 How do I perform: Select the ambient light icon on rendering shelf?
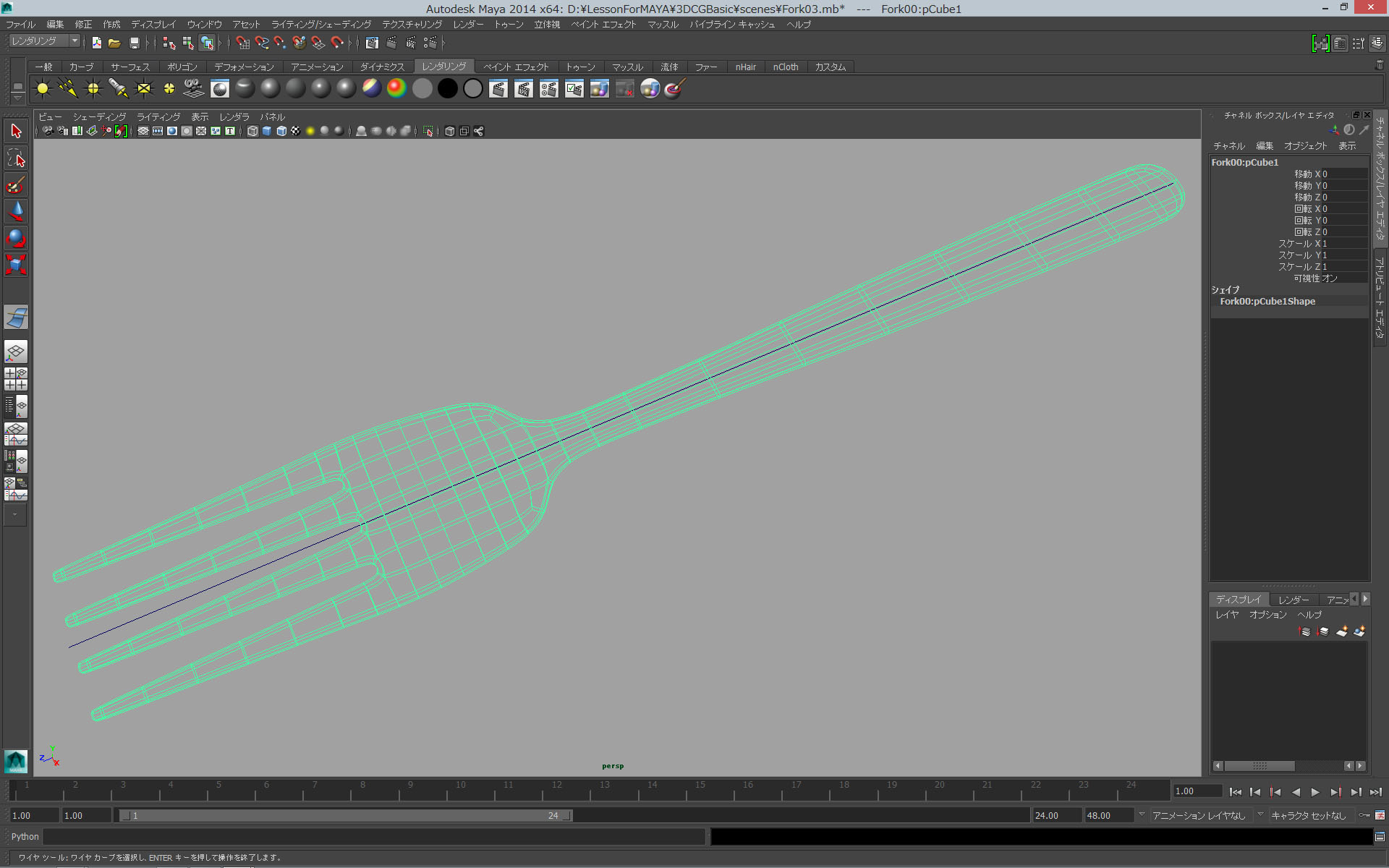coord(42,88)
